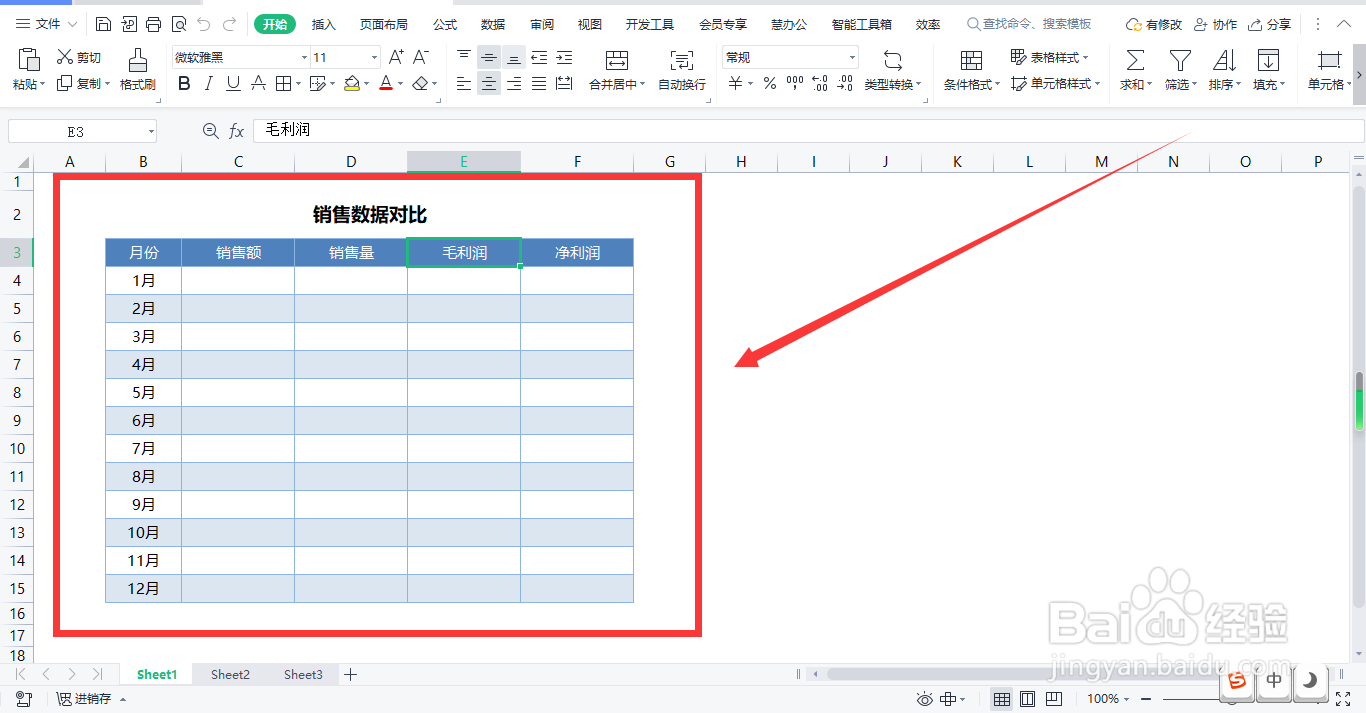The width and height of the screenshot is (1366, 713).
Task: Click the Fill (填充) icon
Action: click(x=1266, y=70)
